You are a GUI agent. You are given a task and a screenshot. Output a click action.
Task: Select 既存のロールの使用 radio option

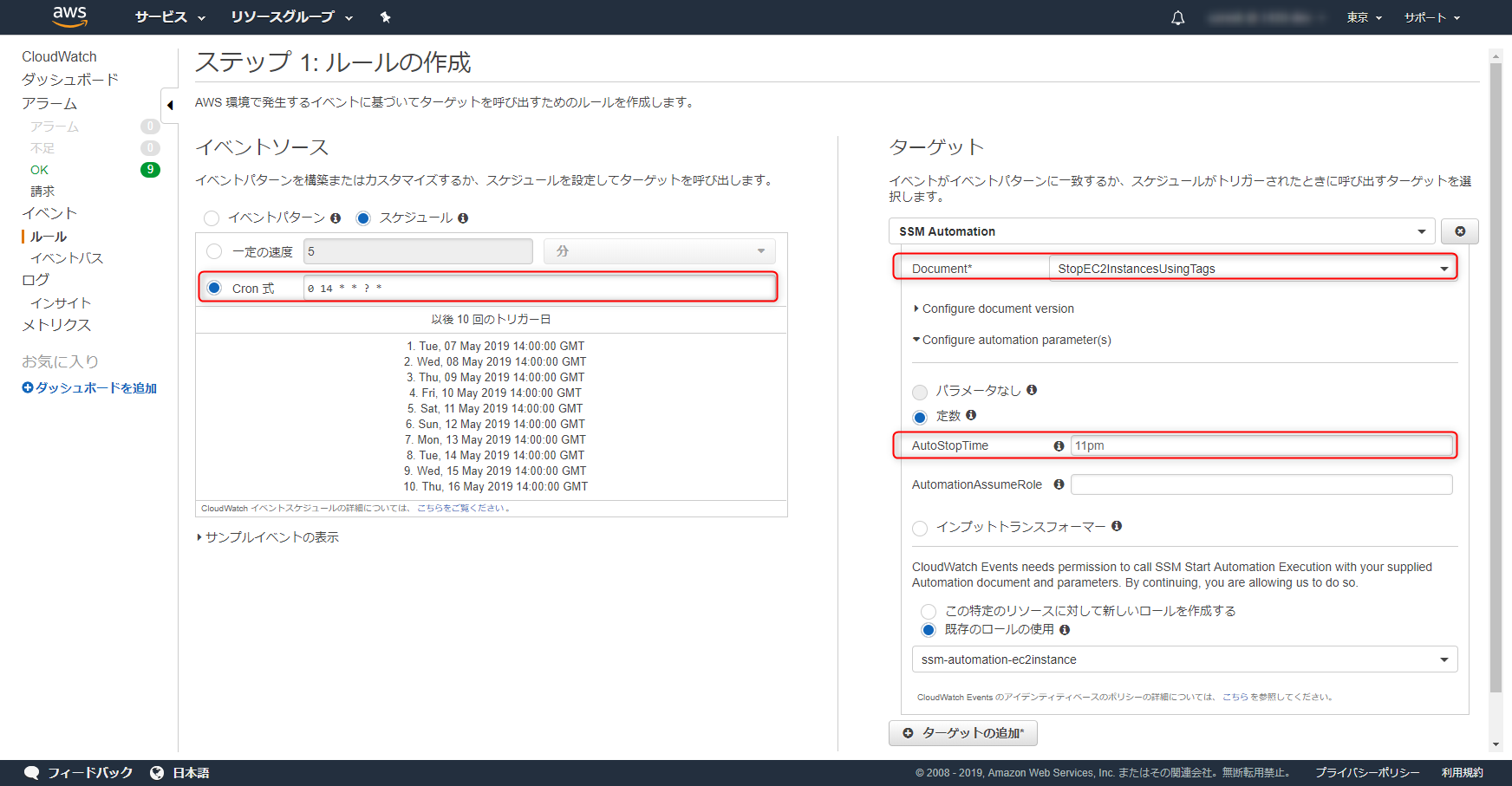click(929, 630)
